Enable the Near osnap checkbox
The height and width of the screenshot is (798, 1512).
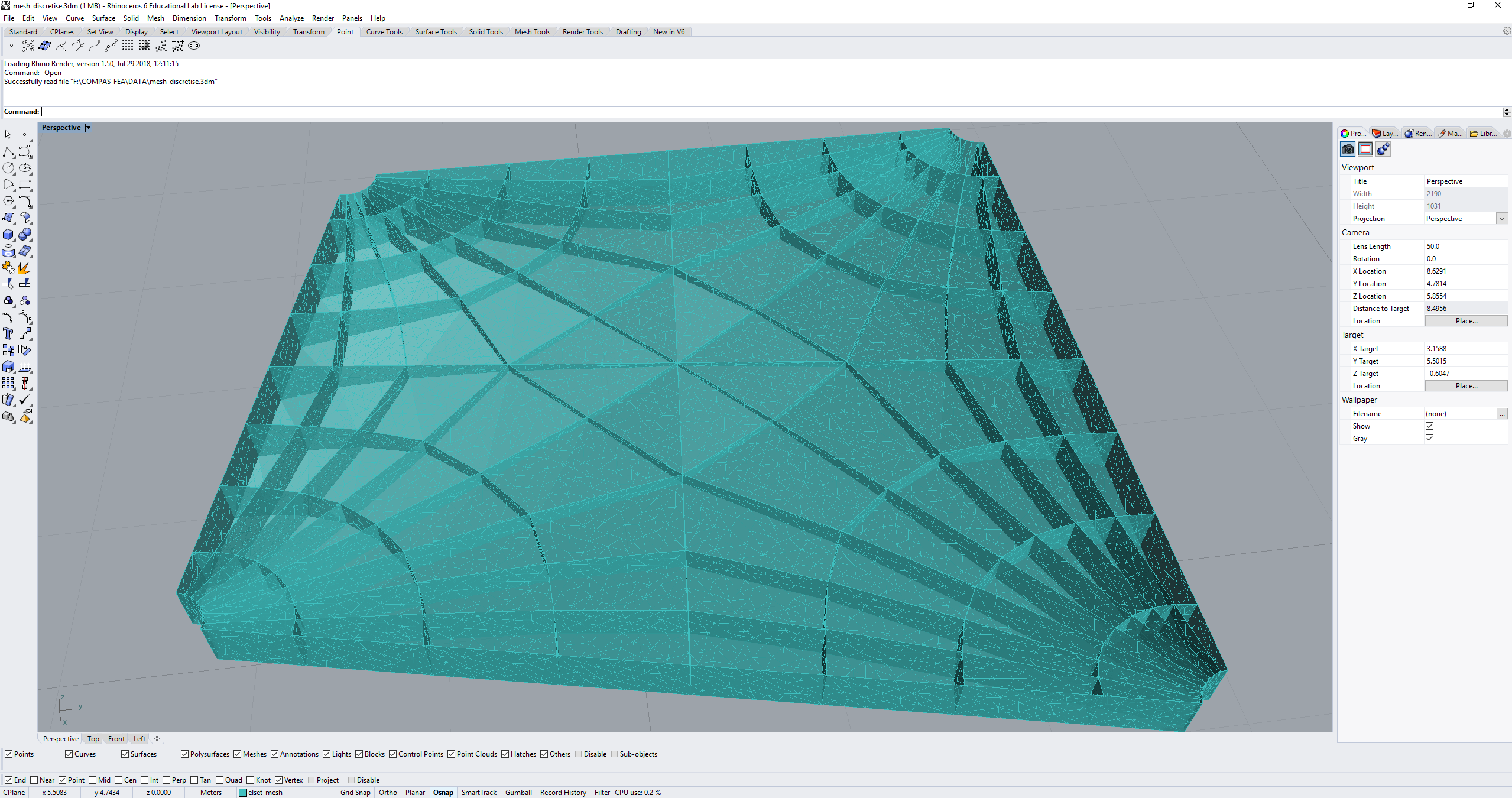pos(34,780)
